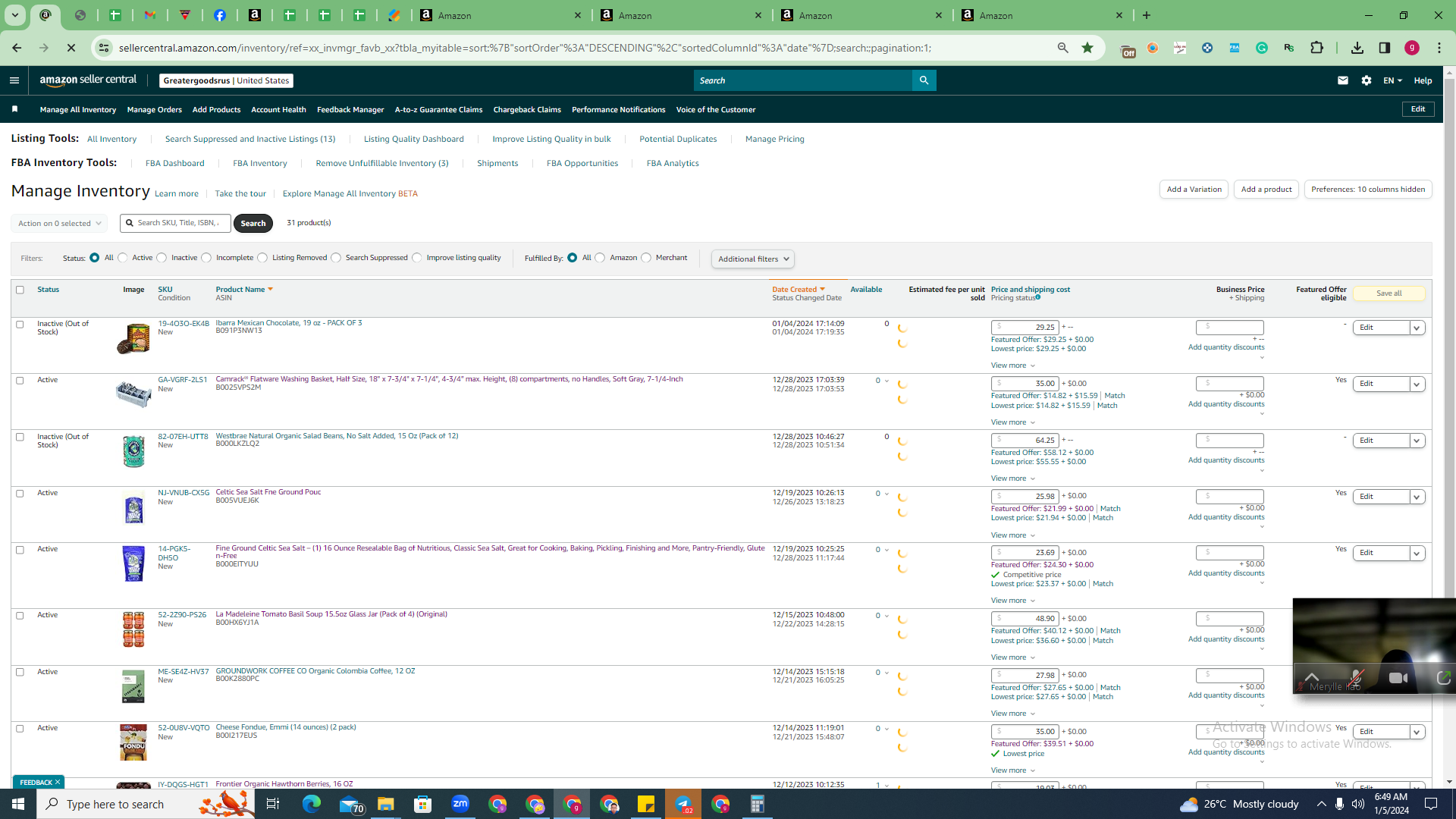Open Chrome three-dot menu
Image resolution: width=1456 pixels, height=819 pixels.
click(1439, 48)
